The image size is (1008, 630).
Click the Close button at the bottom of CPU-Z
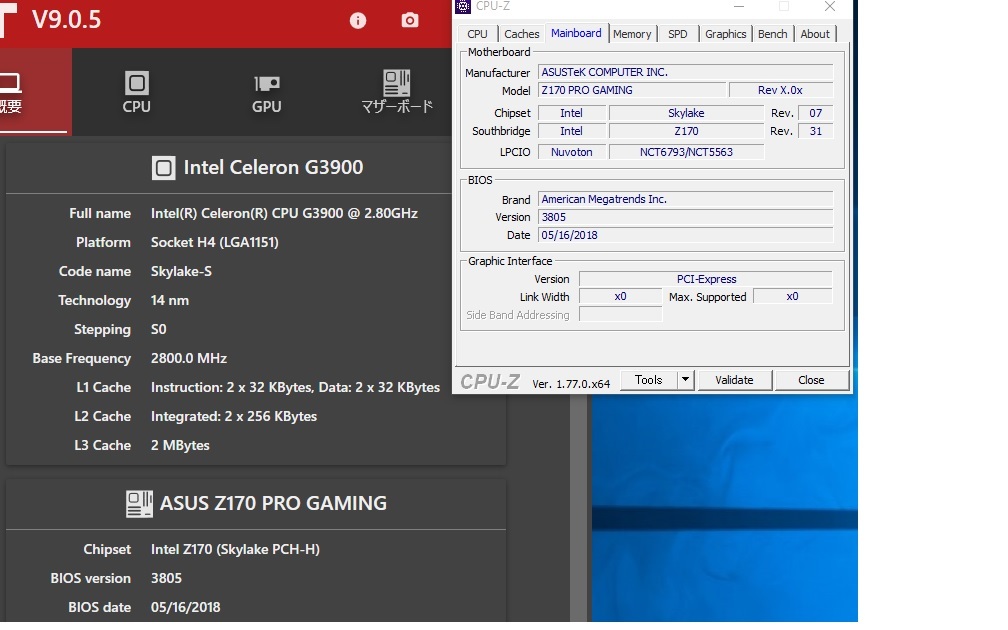click(811, 380)
